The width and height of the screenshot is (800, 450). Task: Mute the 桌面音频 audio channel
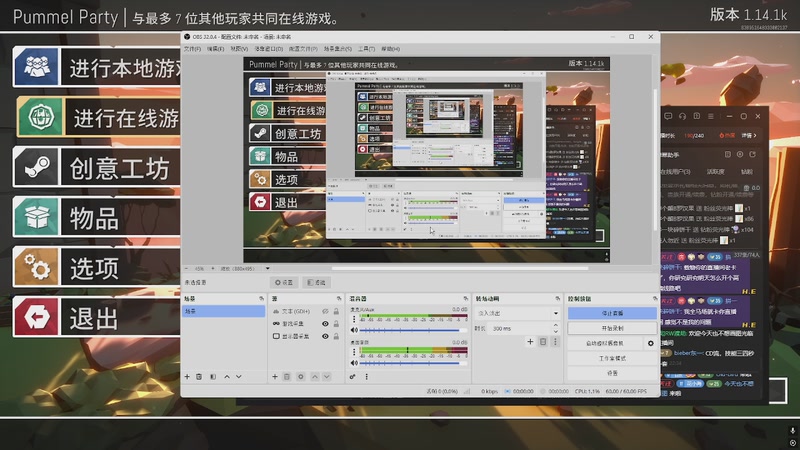354,363
